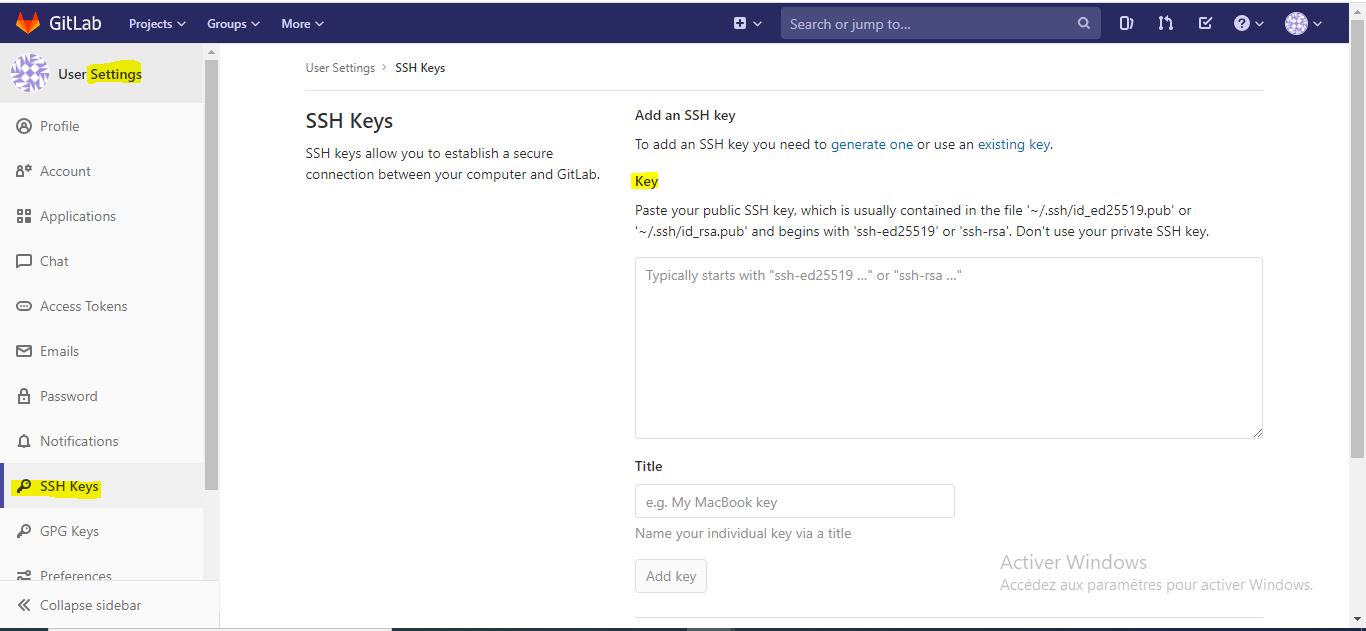Open merge requests icon in top bar
This screenshot has height=631, width=1366.
(x=1165, y=23)
